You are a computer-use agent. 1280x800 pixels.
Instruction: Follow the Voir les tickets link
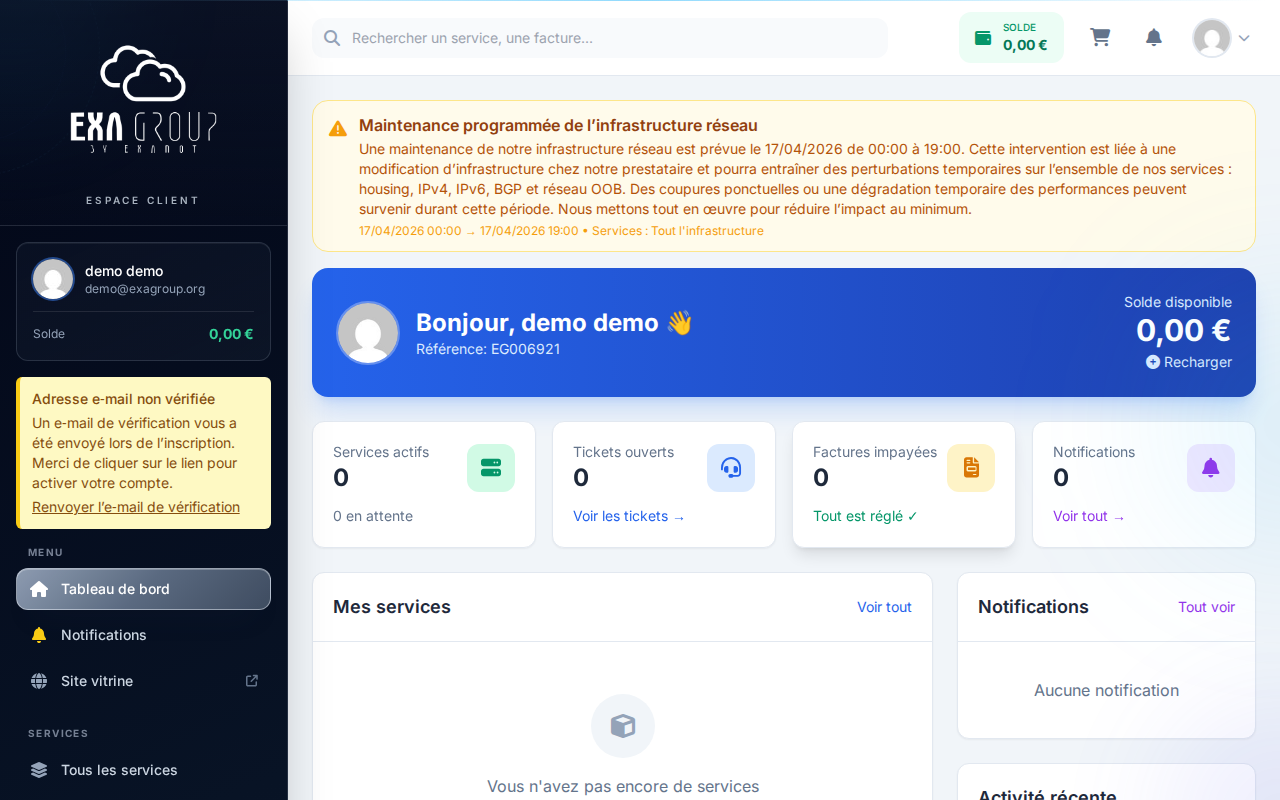coord(629,516)
